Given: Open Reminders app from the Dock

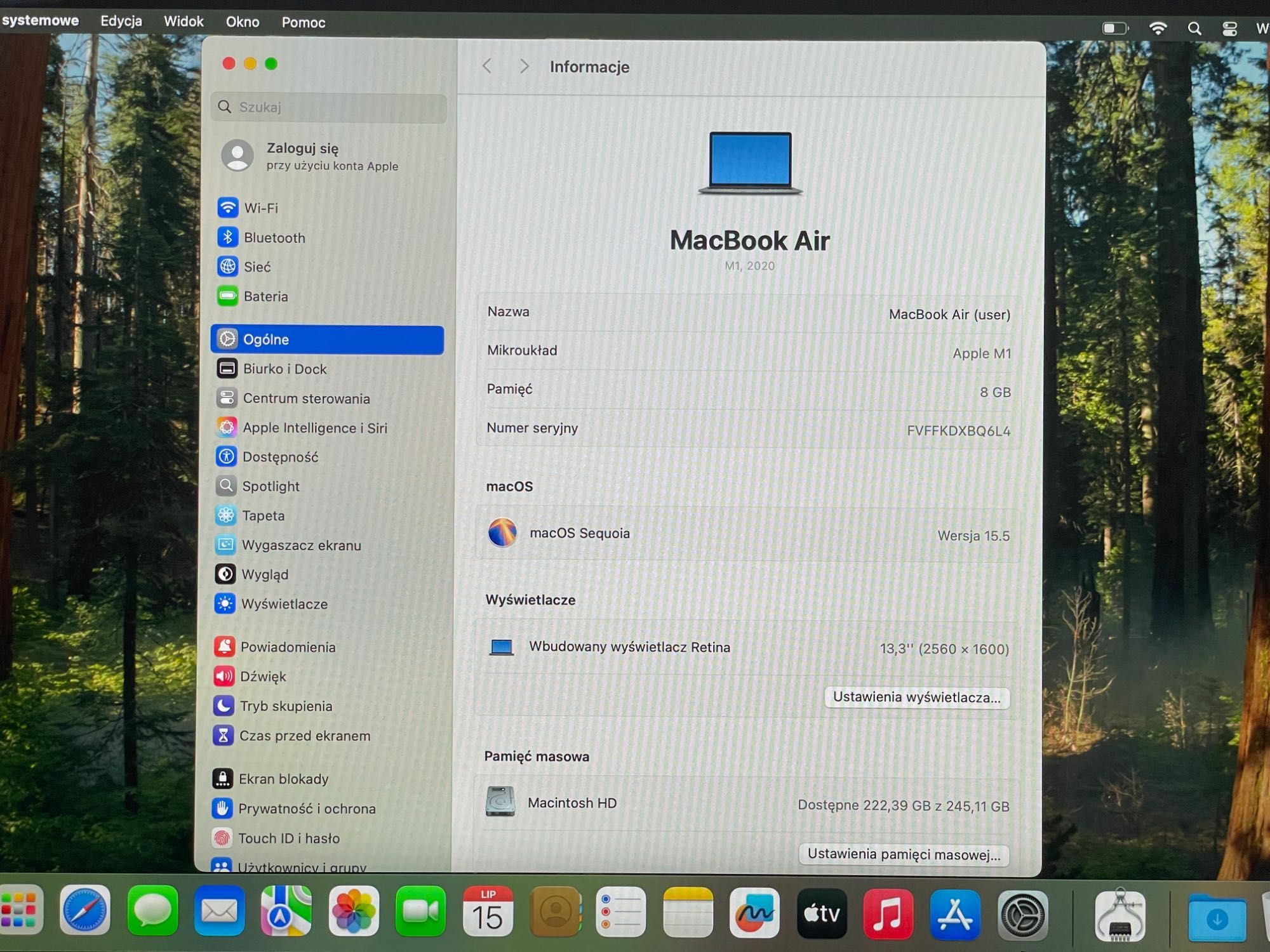Looking at the screenshot, I should coord(621,913).
